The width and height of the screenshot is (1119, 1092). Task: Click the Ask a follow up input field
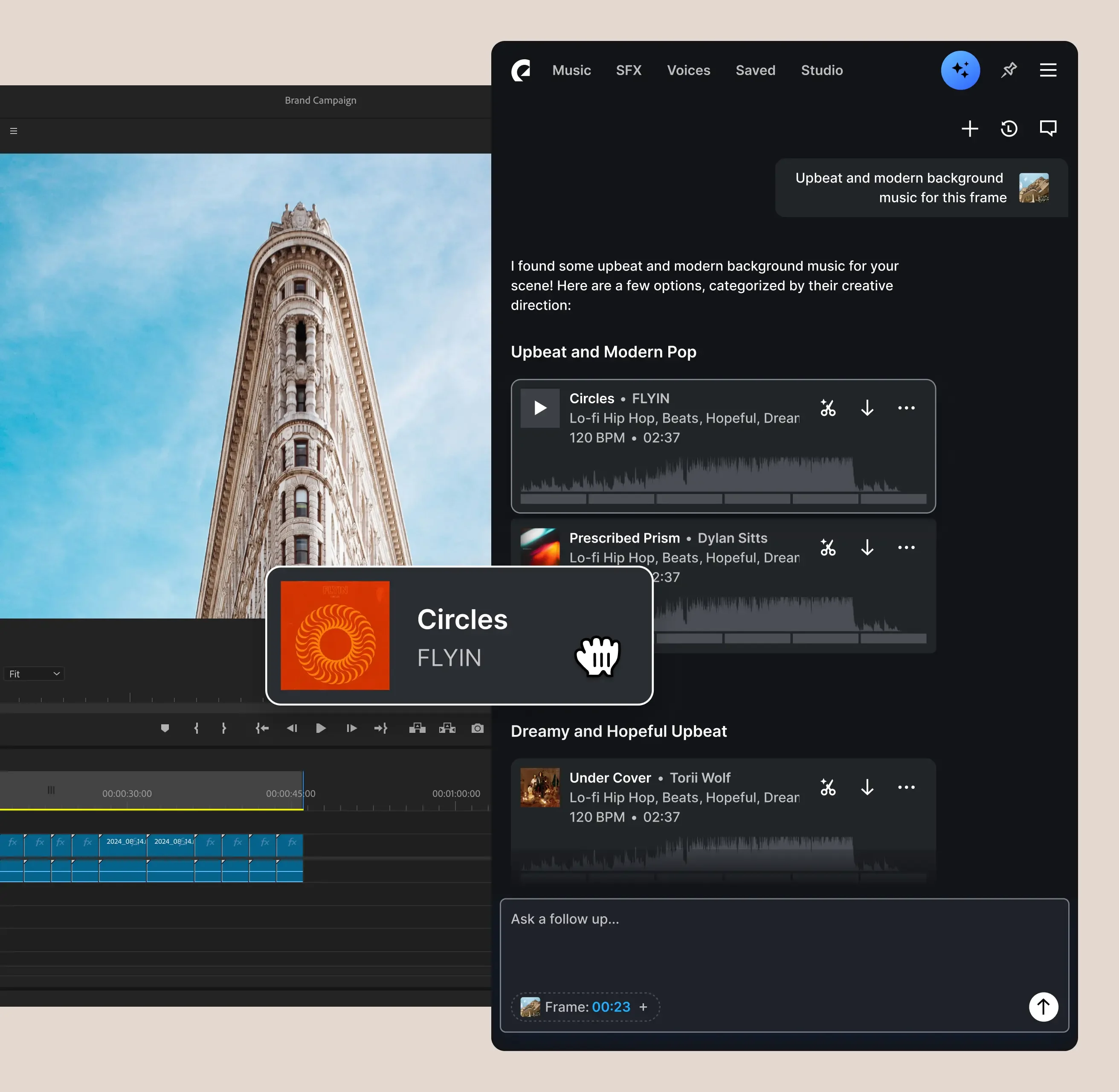point(745,941)
